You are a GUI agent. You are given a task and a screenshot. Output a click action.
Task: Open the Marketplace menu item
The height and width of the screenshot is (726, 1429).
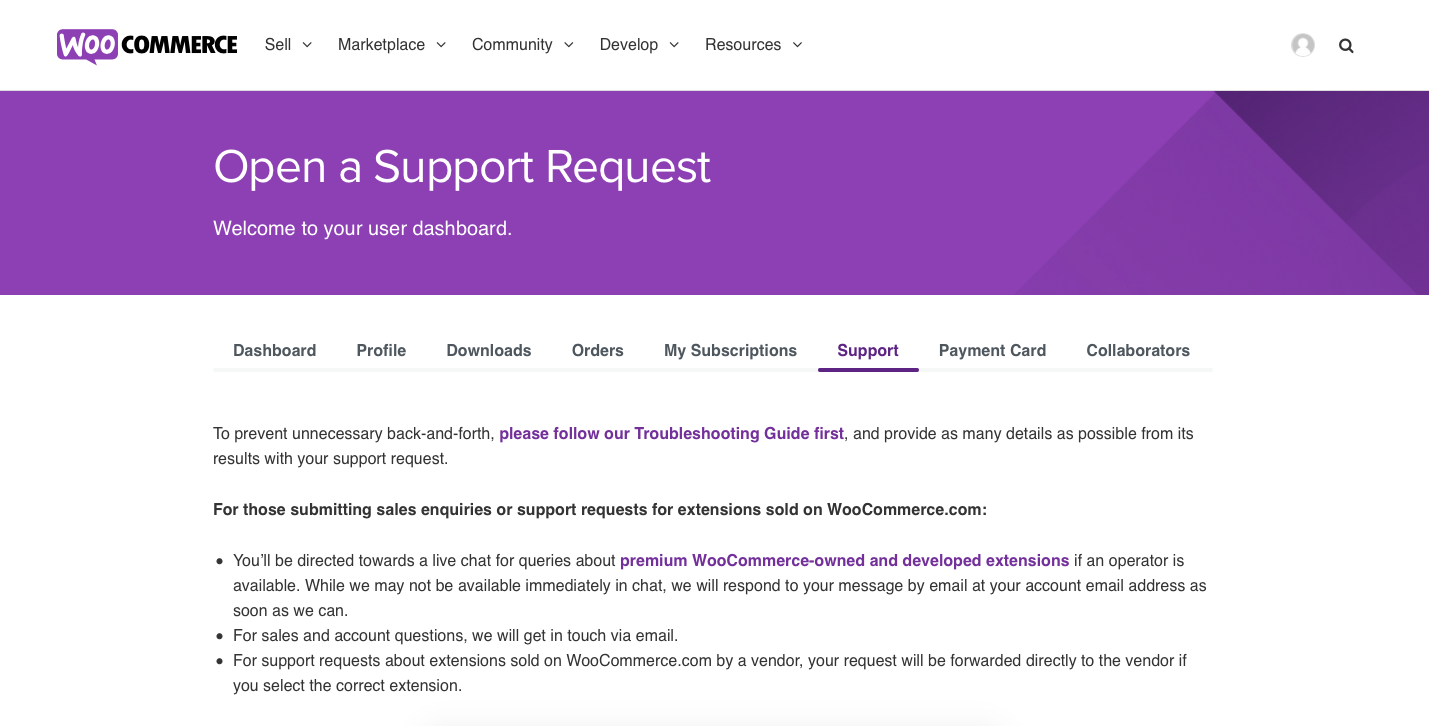tap(381, 45)
